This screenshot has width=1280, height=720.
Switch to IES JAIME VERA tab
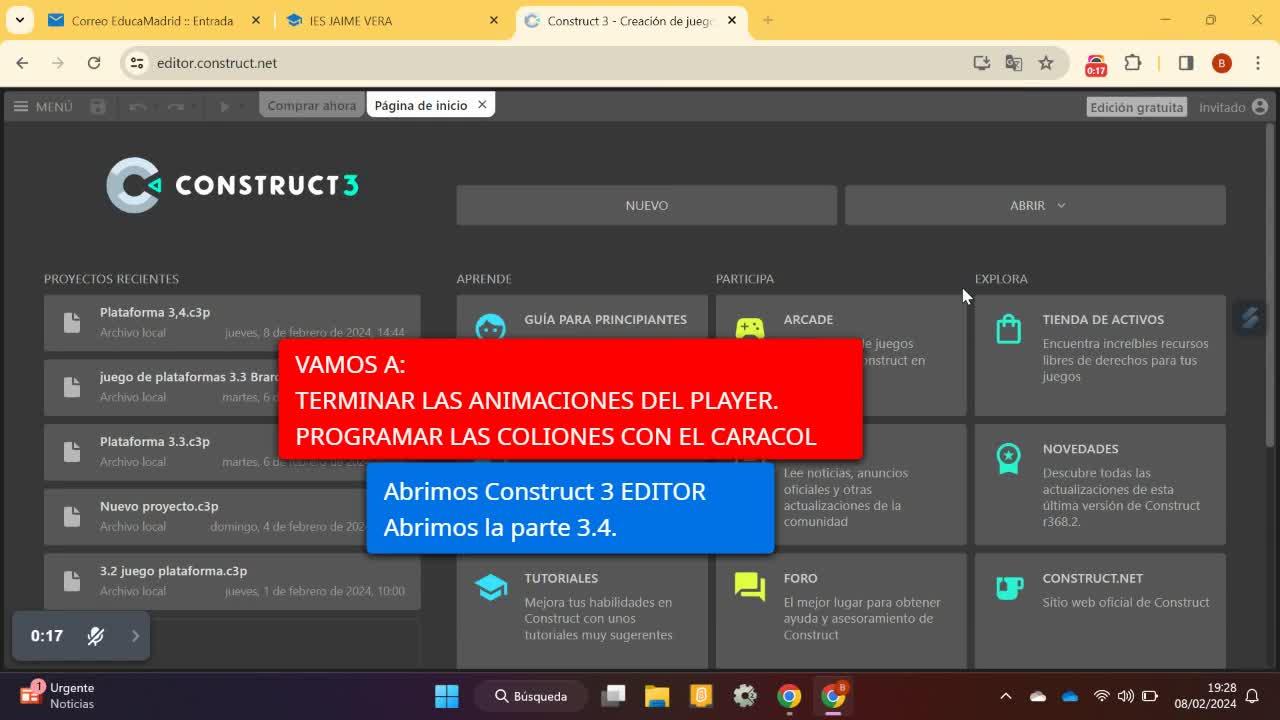click(391, 21)
